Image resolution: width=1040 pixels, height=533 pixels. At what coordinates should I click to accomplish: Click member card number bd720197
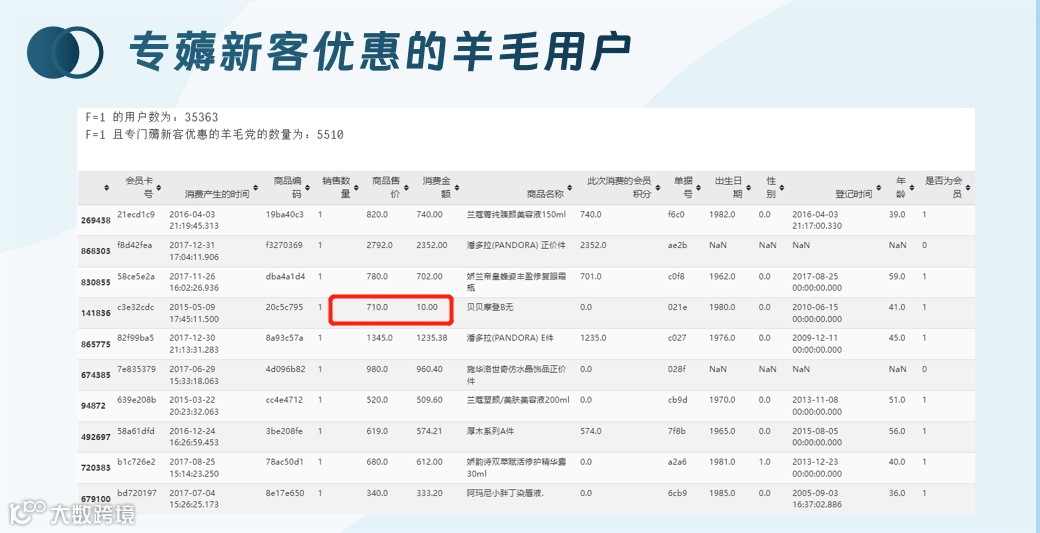tap(137, 493)
